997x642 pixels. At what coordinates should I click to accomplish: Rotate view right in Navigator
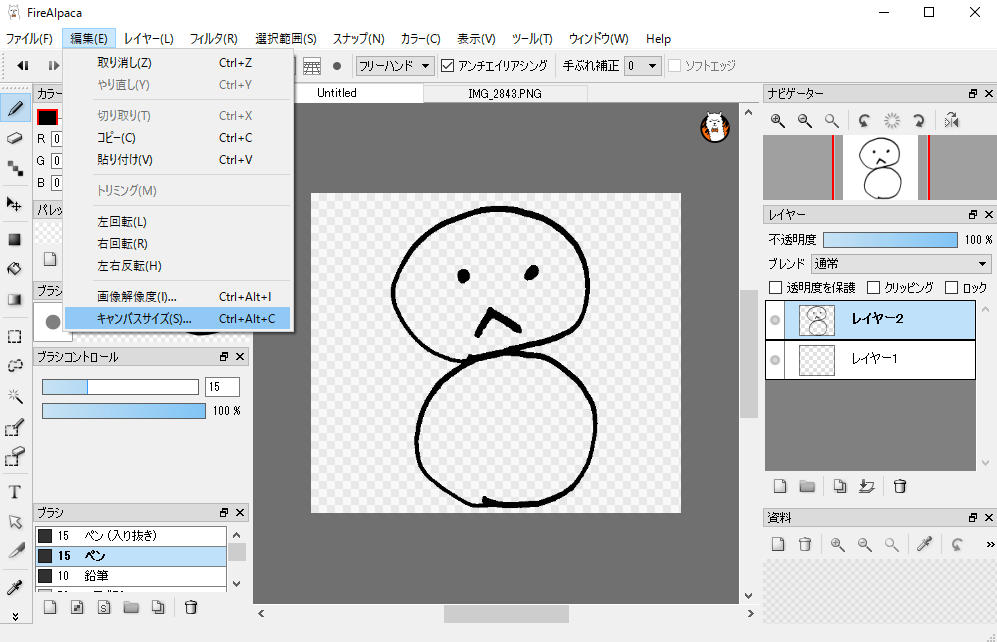coord(919,120)
